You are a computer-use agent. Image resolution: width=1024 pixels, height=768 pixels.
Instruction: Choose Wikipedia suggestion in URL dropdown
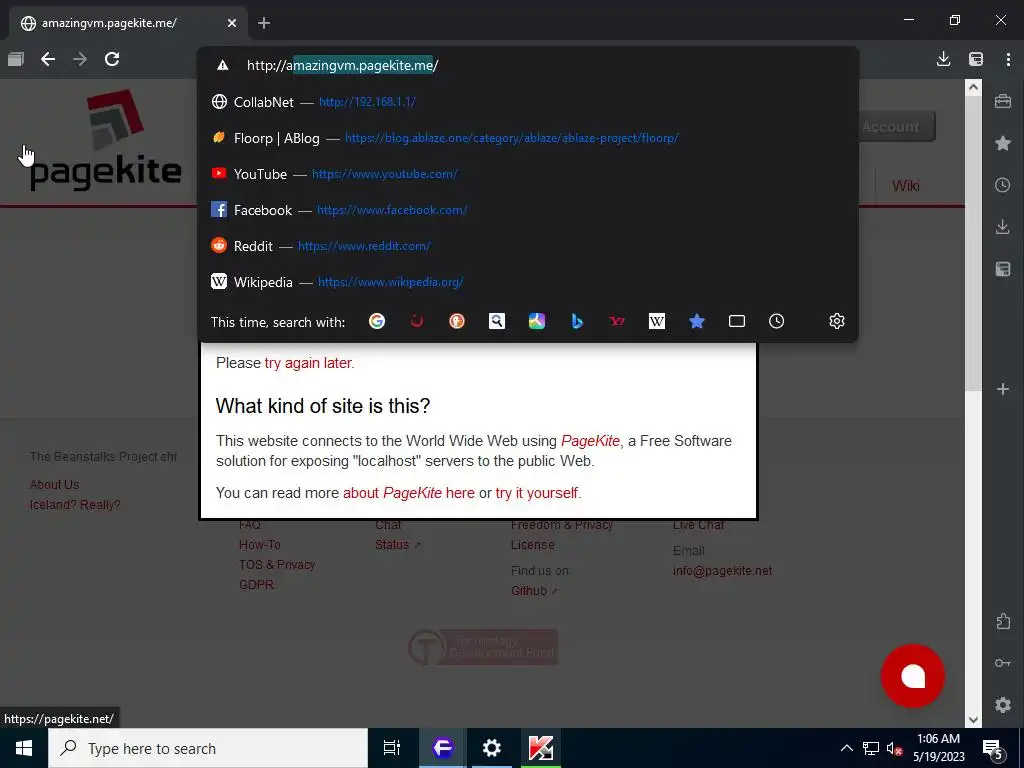528,281
